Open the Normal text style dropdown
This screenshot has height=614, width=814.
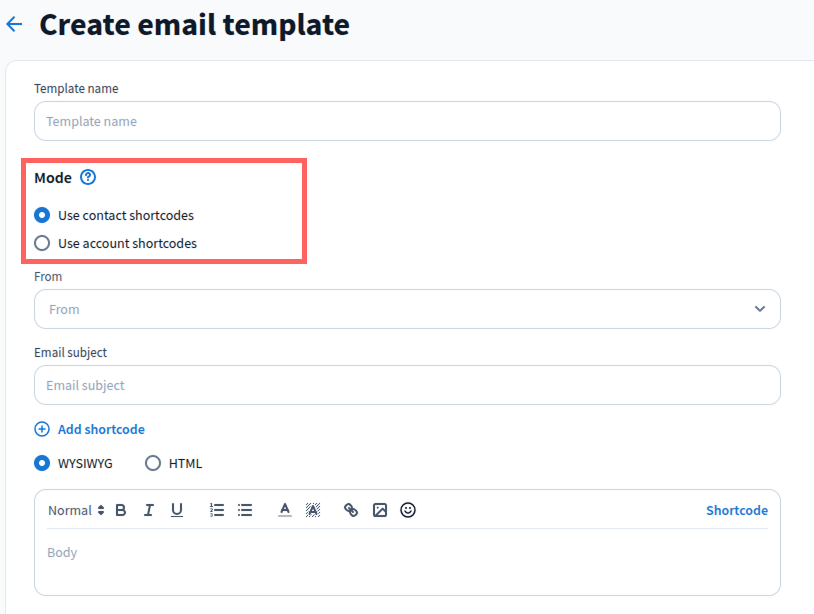point(76,510)
